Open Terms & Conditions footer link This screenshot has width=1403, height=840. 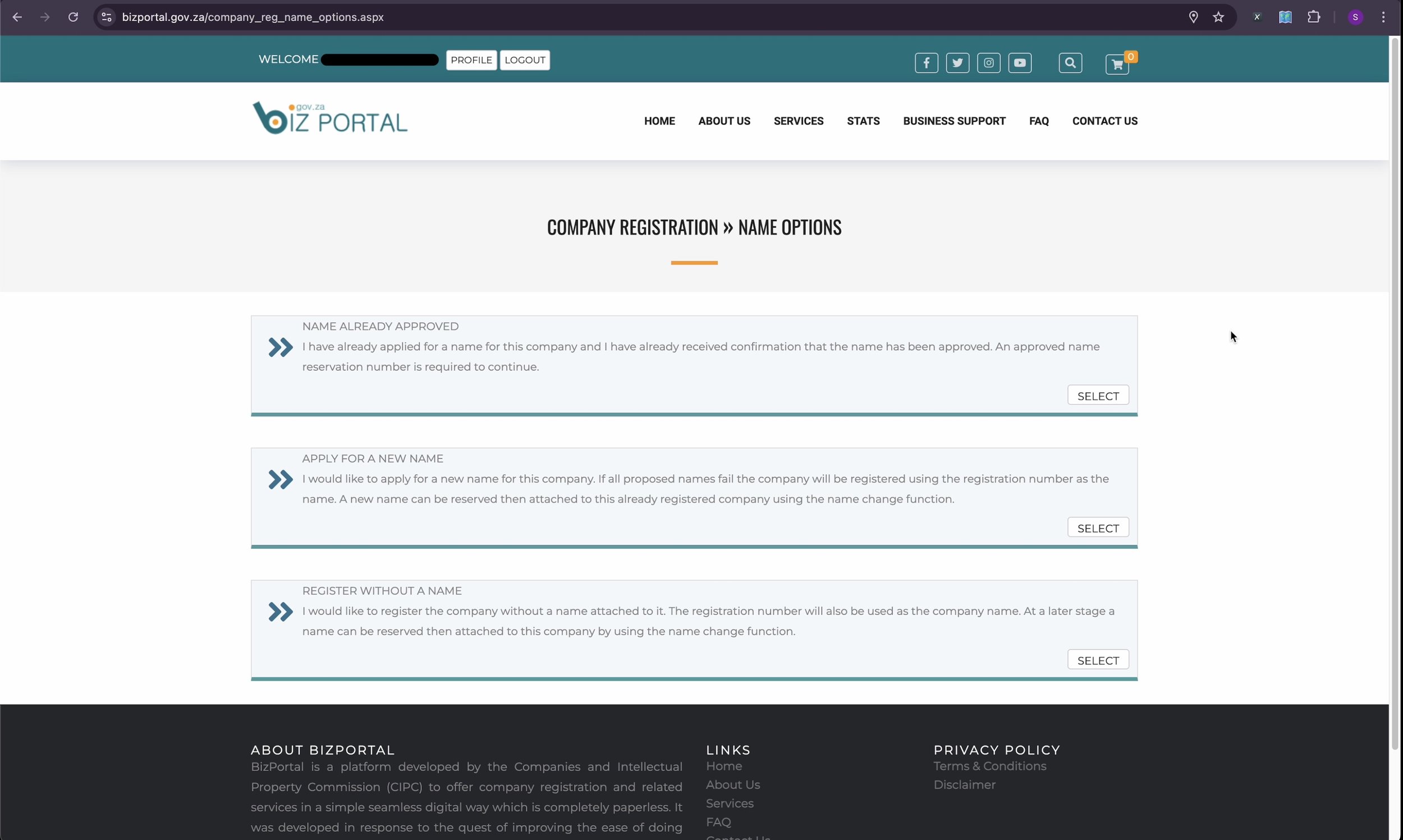coord(989,766)
